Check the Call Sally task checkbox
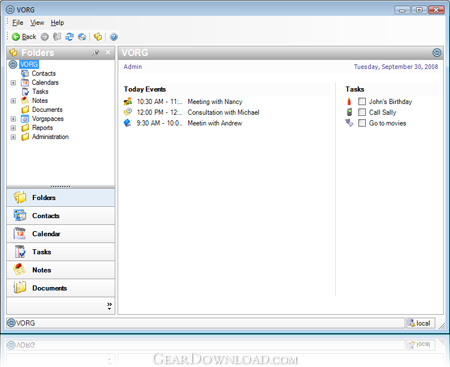Image resolution: width=450 pixels, height=367 pixels. tap(362, 112)
